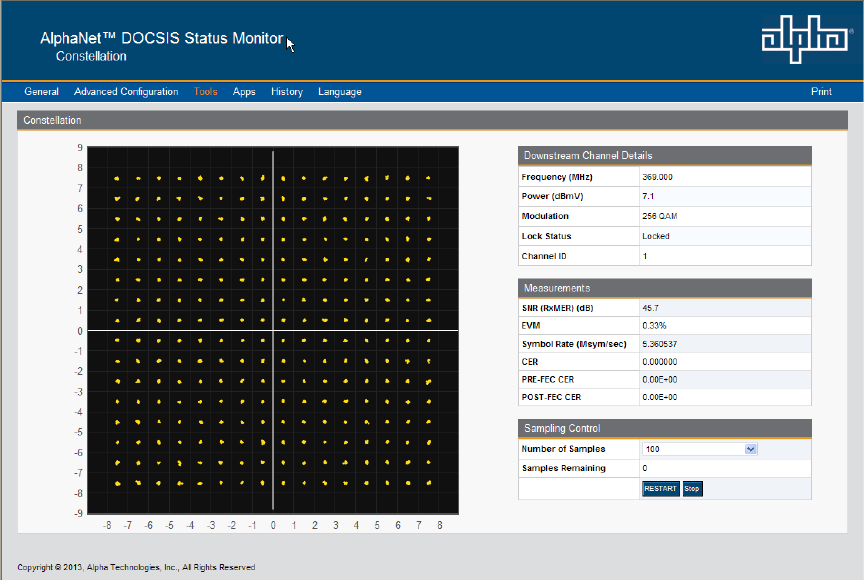864x580 pixels.
Task: Click the Number of Samples label
Action: point(563,449)
